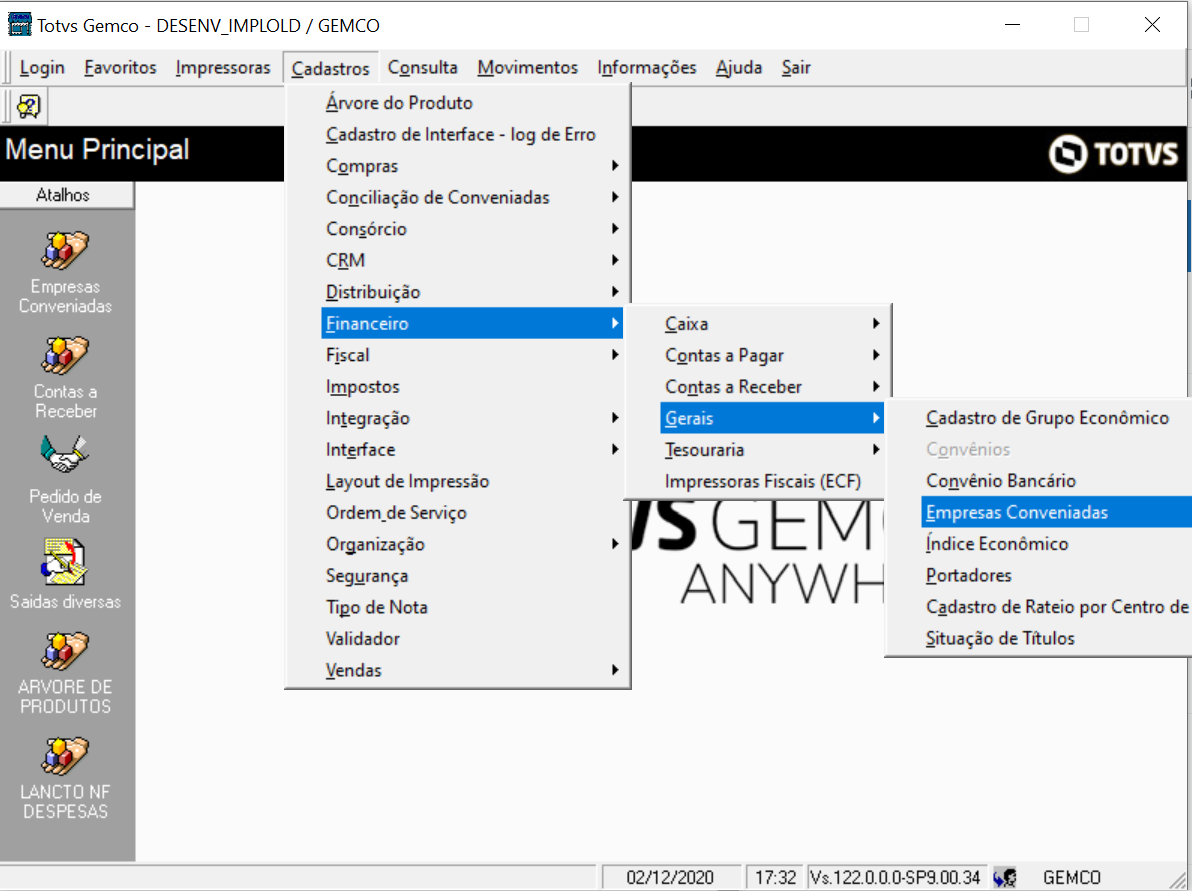
Task: Open the Movimentos menu
Action: point(528,68)
